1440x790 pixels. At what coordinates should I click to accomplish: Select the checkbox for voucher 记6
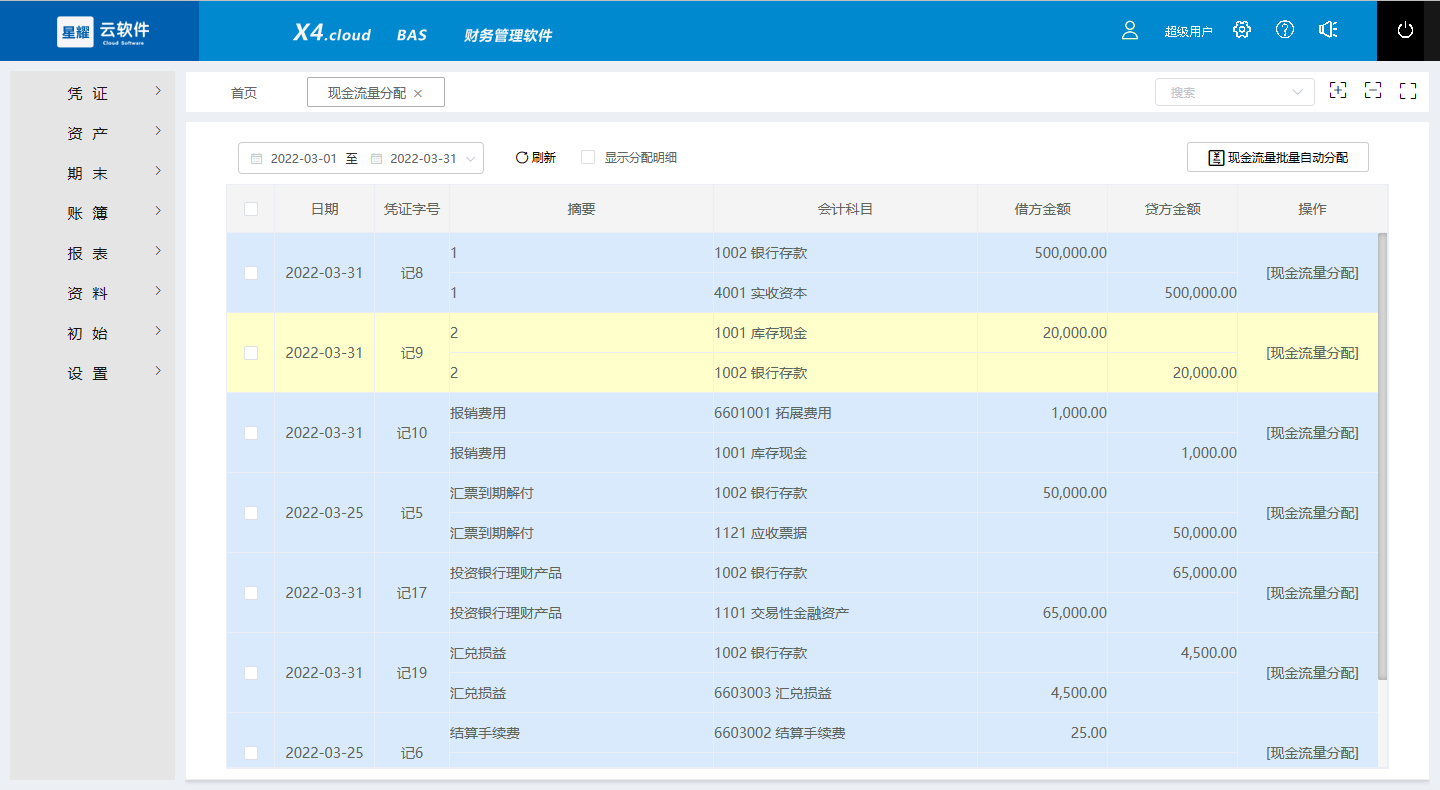pos(251,753)
